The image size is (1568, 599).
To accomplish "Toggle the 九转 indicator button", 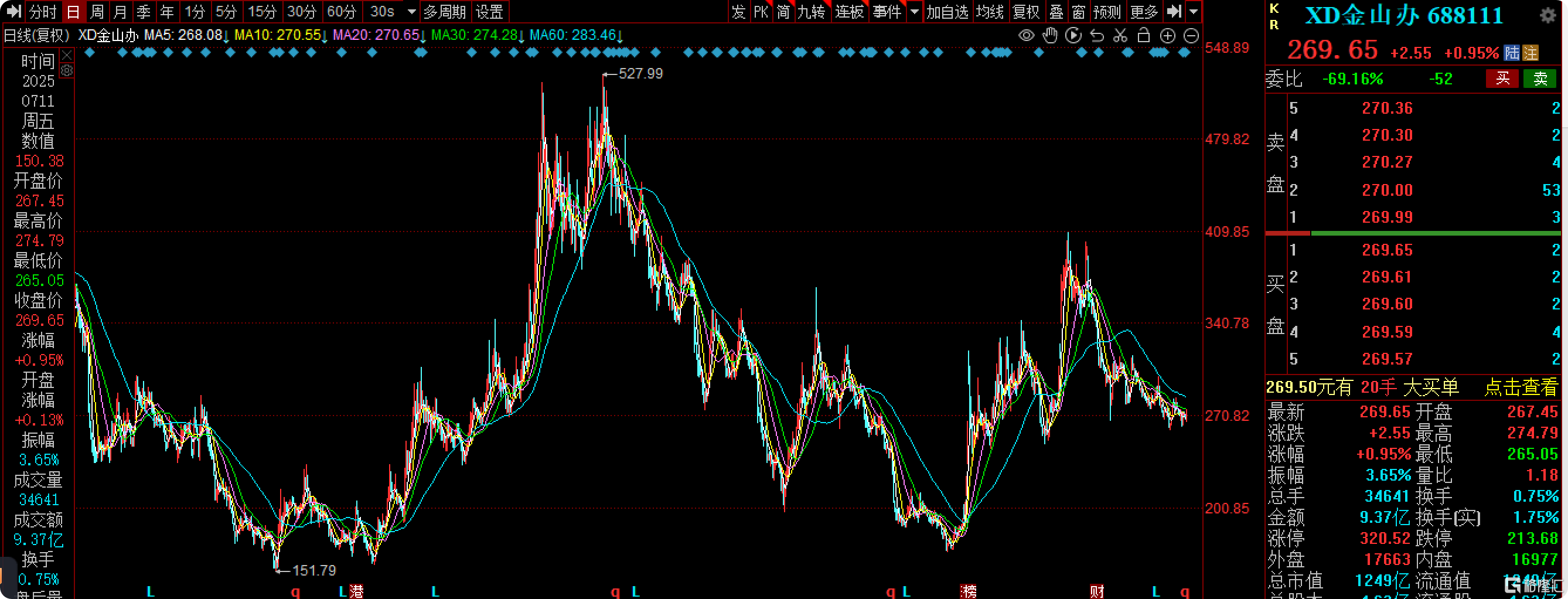I will pos(812,11).
